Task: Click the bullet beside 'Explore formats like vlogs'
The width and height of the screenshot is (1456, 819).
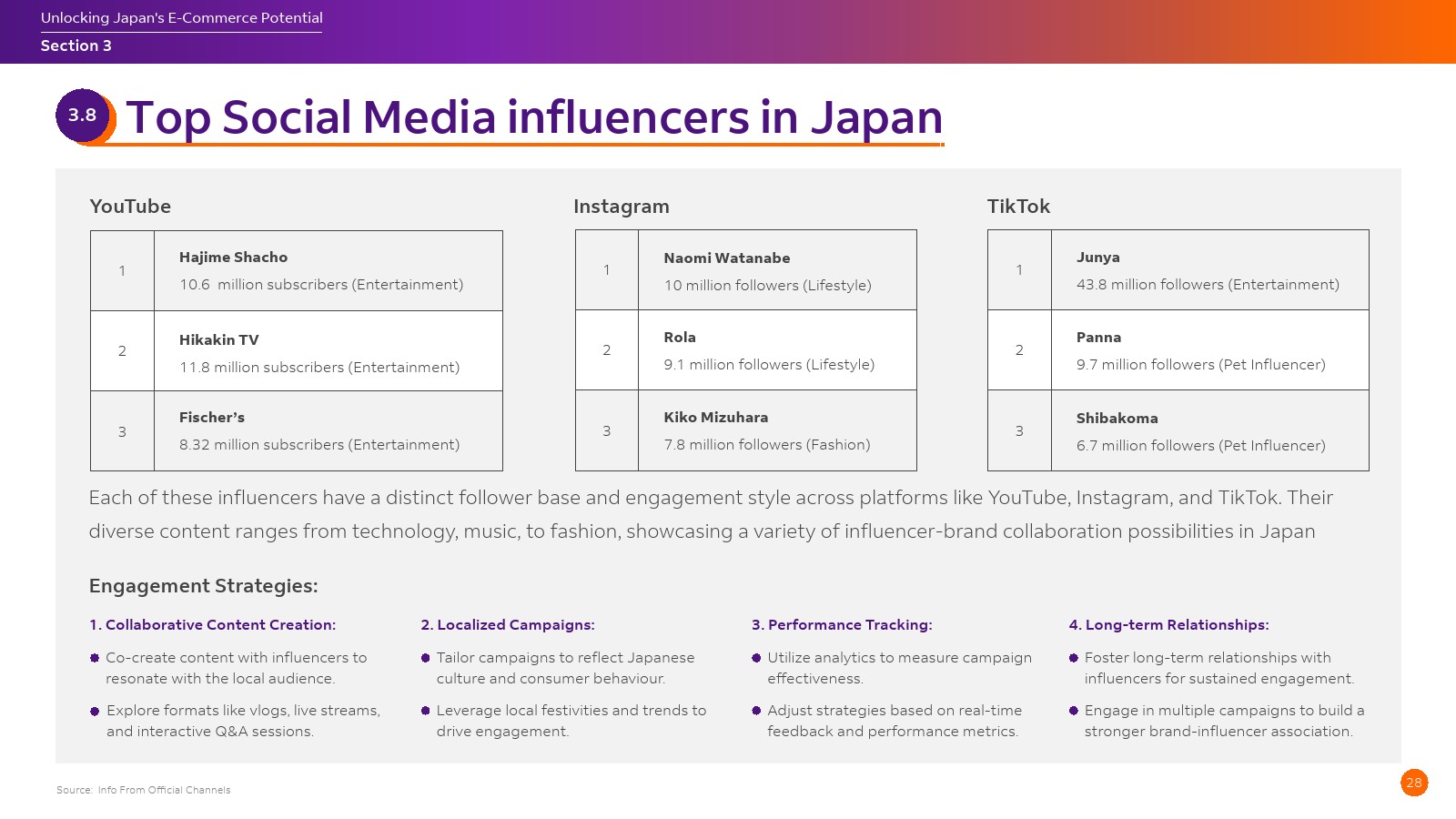Action: tap(95, 712)
